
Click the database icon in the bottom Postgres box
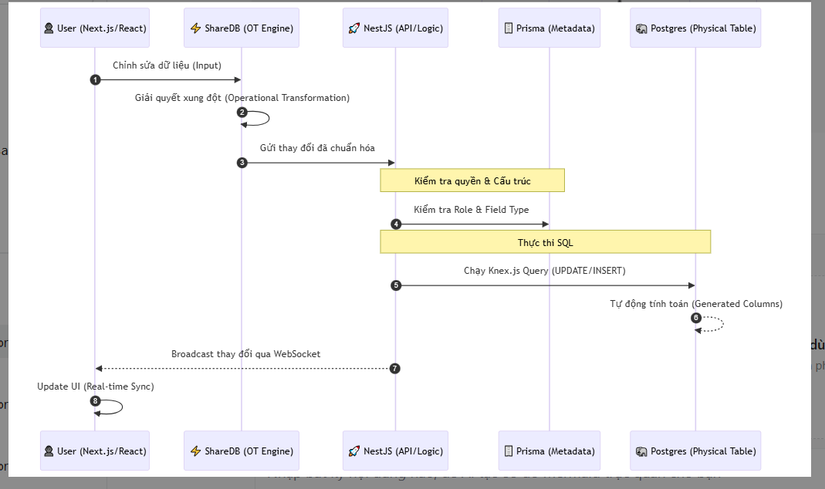point(641,451)
